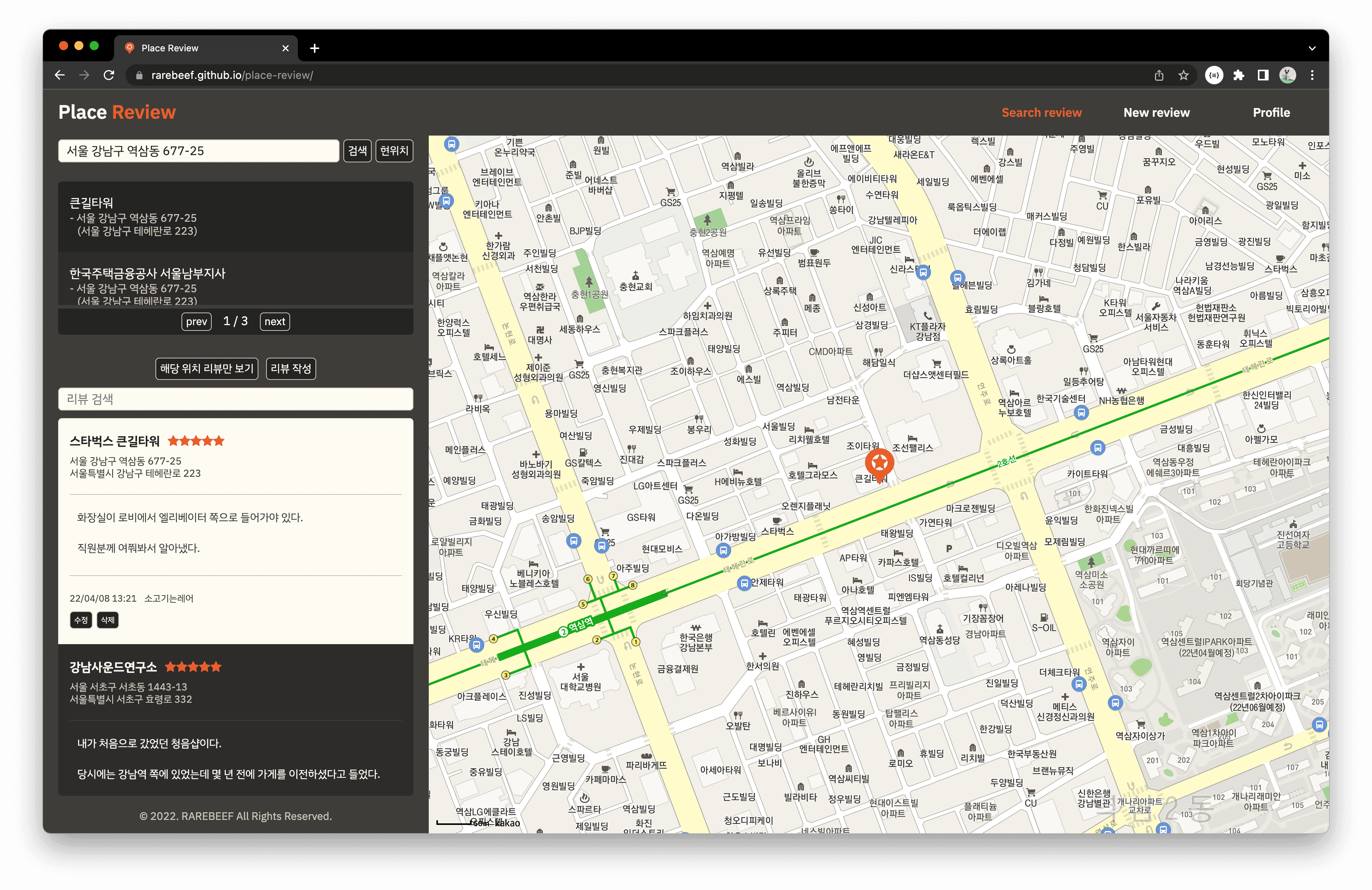Viewport: 1372px width, 890px height.
Task: Click bus stop icon near 신라스테이
Action: pyautogui.click(x=923, y=272)
